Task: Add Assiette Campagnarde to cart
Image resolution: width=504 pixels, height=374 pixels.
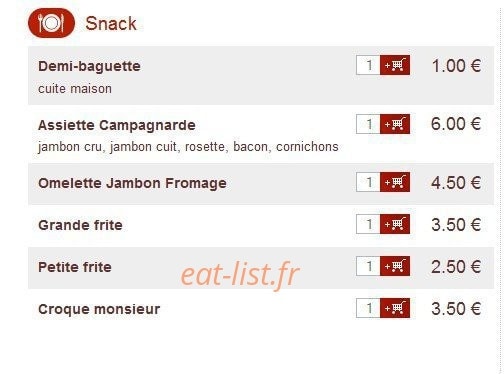Action: pyautogui.click(x=395, y=124)
